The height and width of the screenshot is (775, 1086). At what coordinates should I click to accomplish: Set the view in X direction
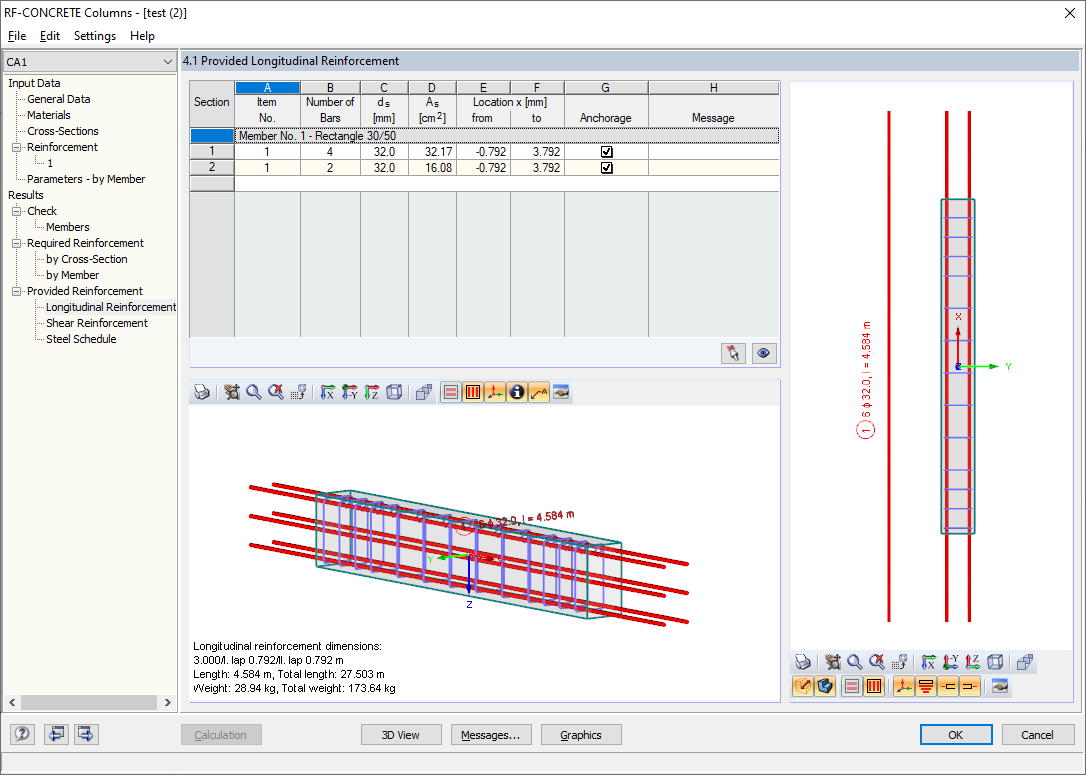pos(326,392)
